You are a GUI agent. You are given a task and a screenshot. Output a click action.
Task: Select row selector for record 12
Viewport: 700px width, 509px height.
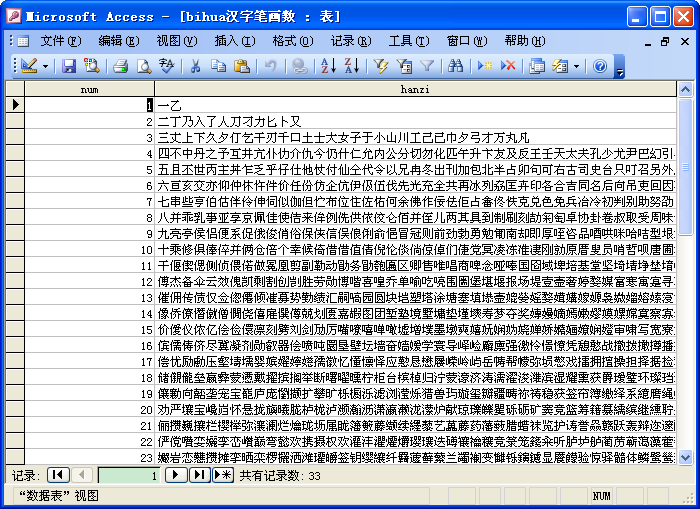[x=15, y=281]
